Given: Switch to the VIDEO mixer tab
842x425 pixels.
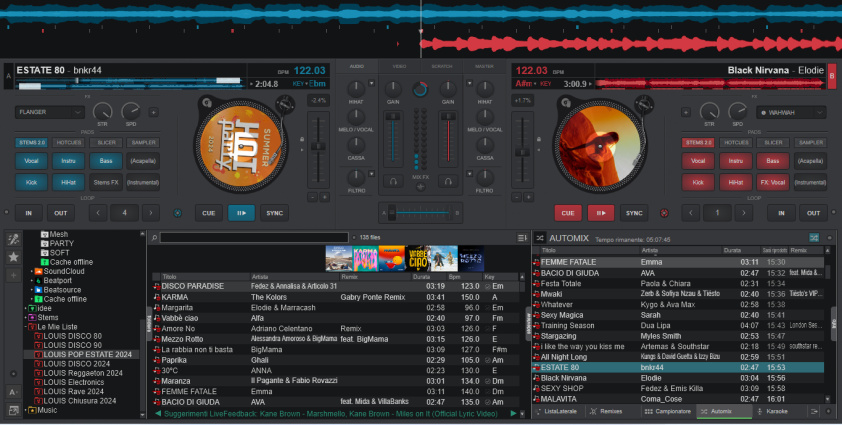Looking at the screenshot, I should (399, 67).
